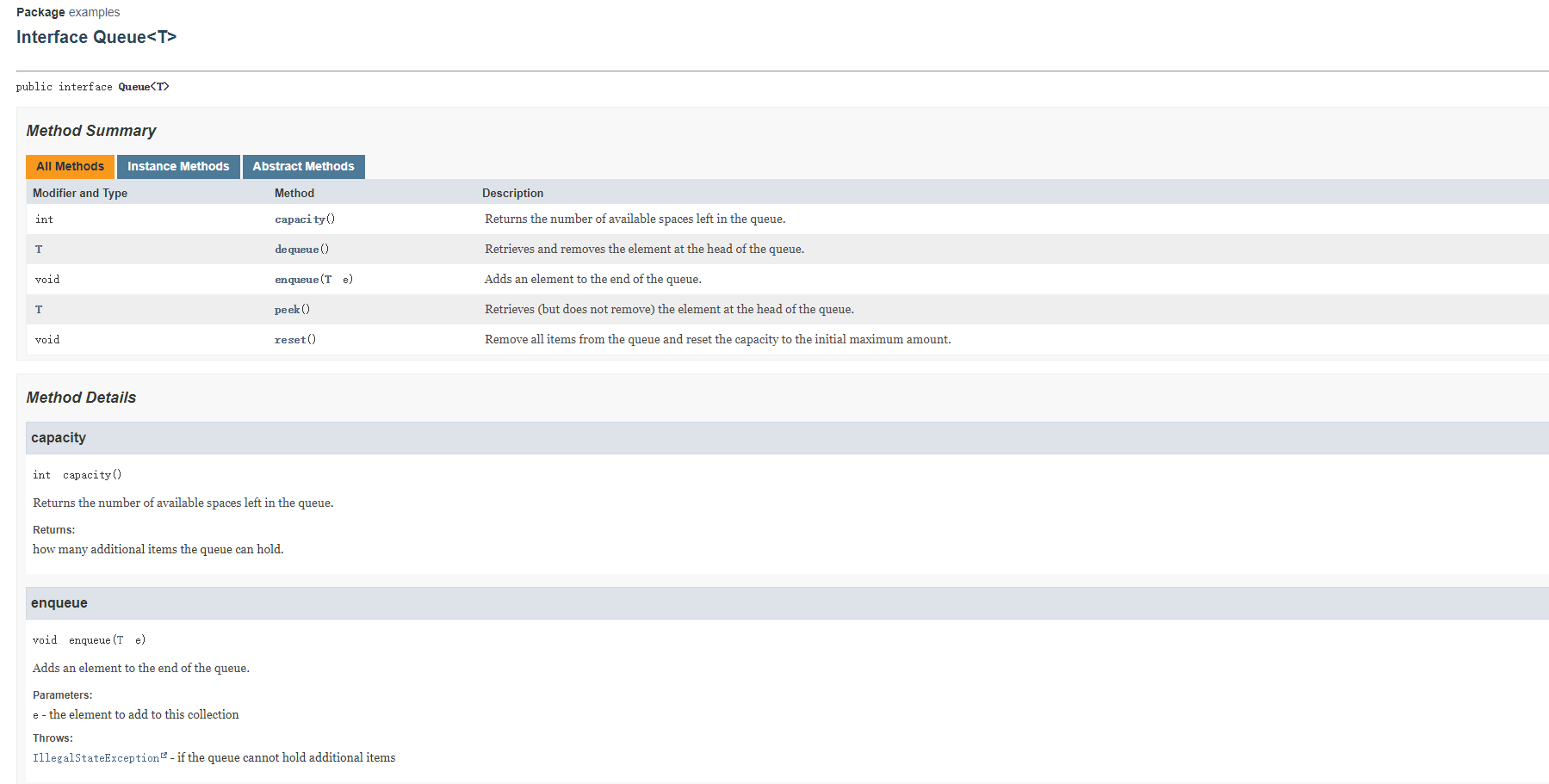Click the enqueue section header
The width and height of the screenshot is (1549, 784).
point(787,603)
